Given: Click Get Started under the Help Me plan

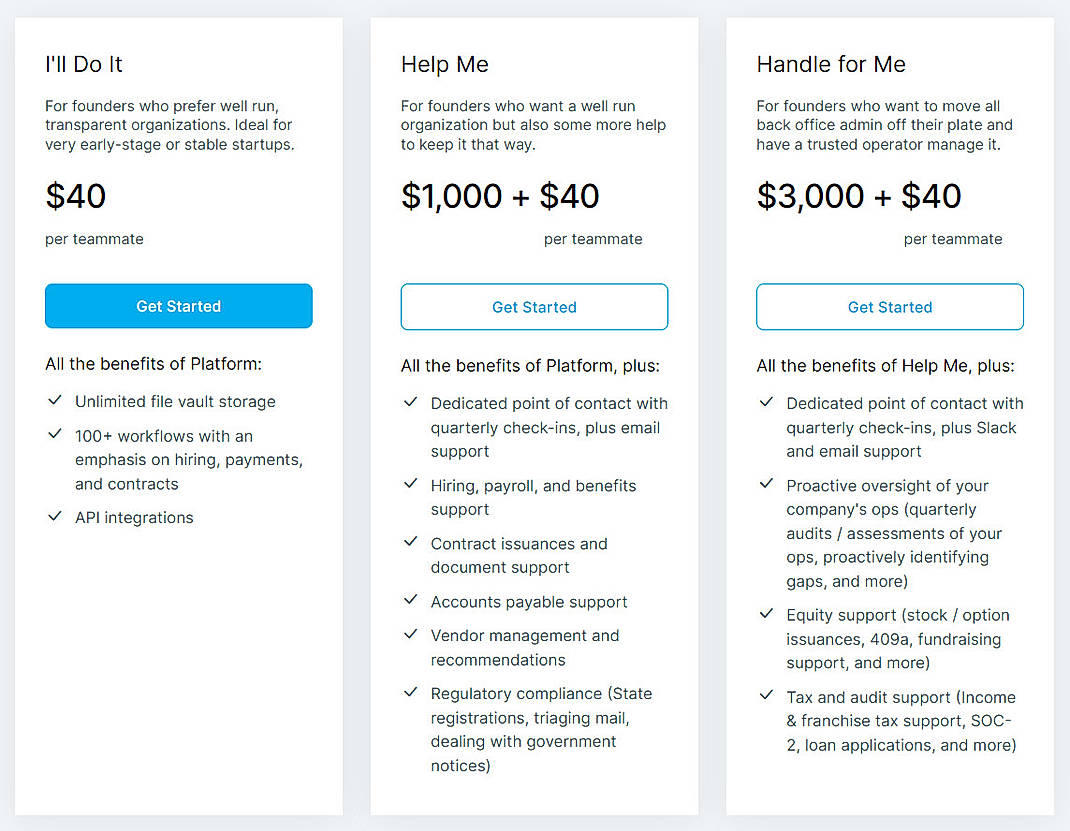Looking at the screenshot, I should pyautogui.click(x=534, y=307).
